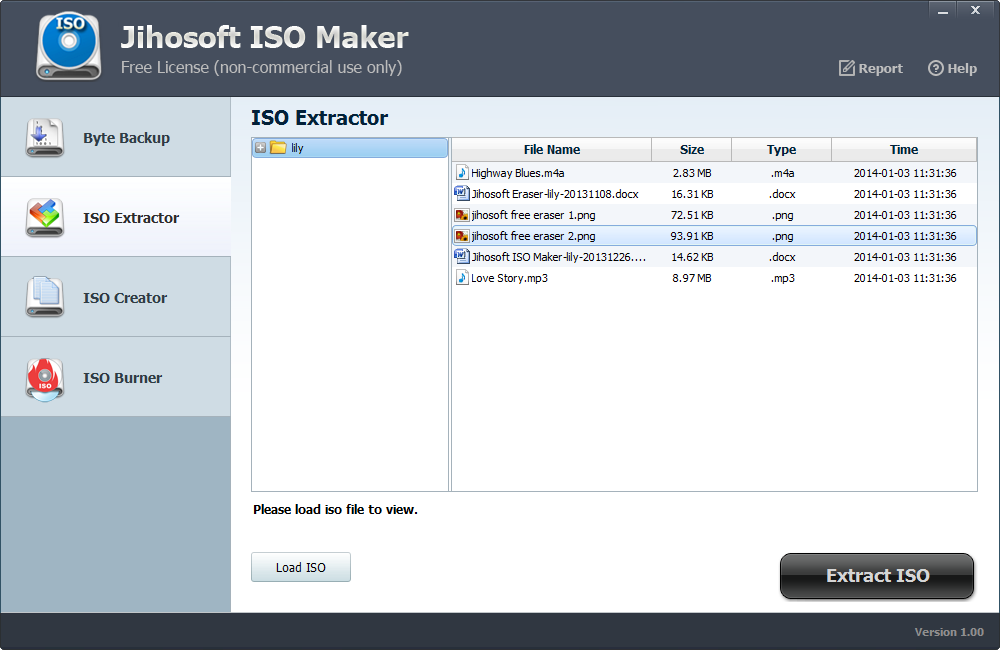
Task: Select the file name Love Story.mp3
Action: tap(509, 278)
